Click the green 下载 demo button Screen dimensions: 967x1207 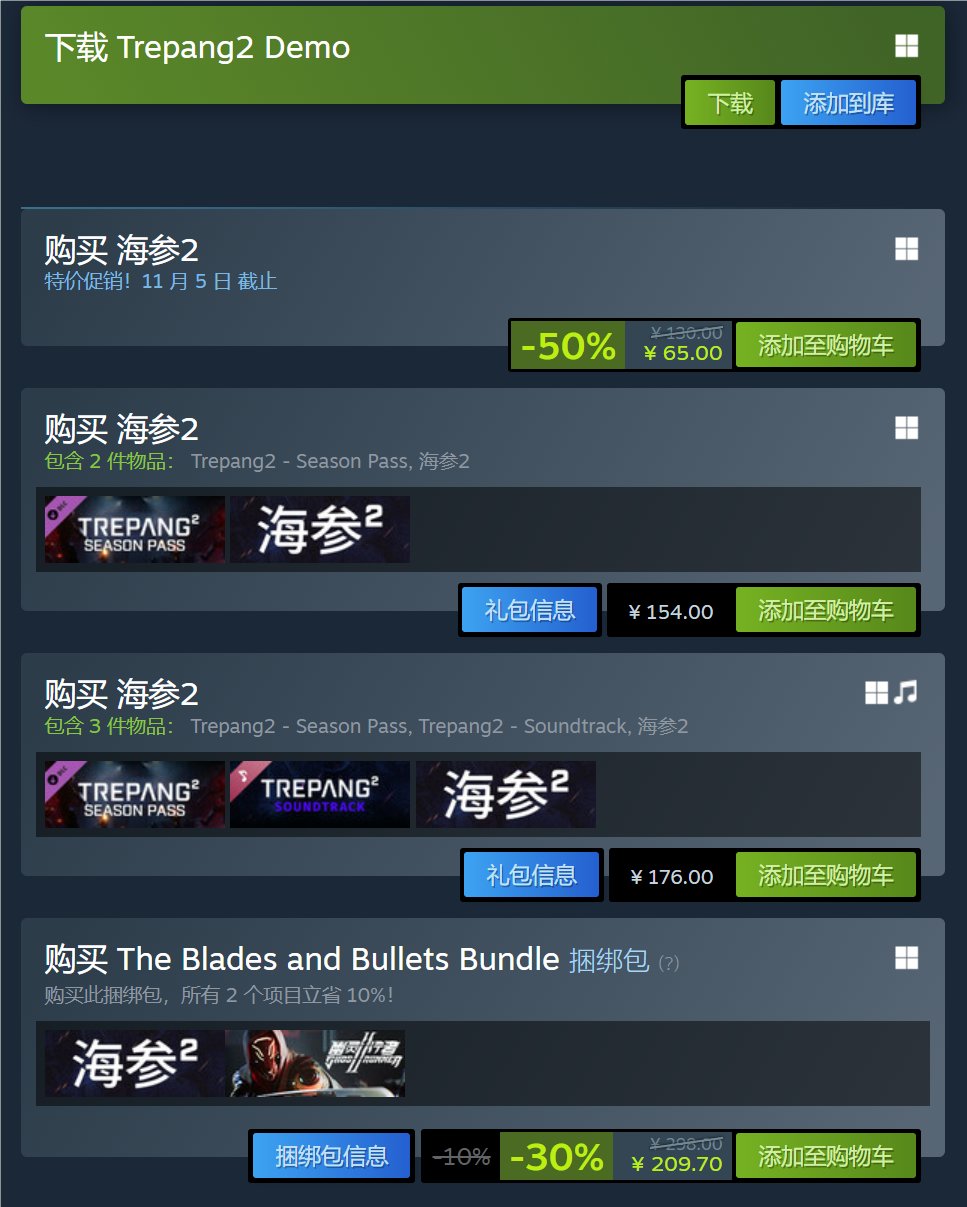(x=730, y=103)
